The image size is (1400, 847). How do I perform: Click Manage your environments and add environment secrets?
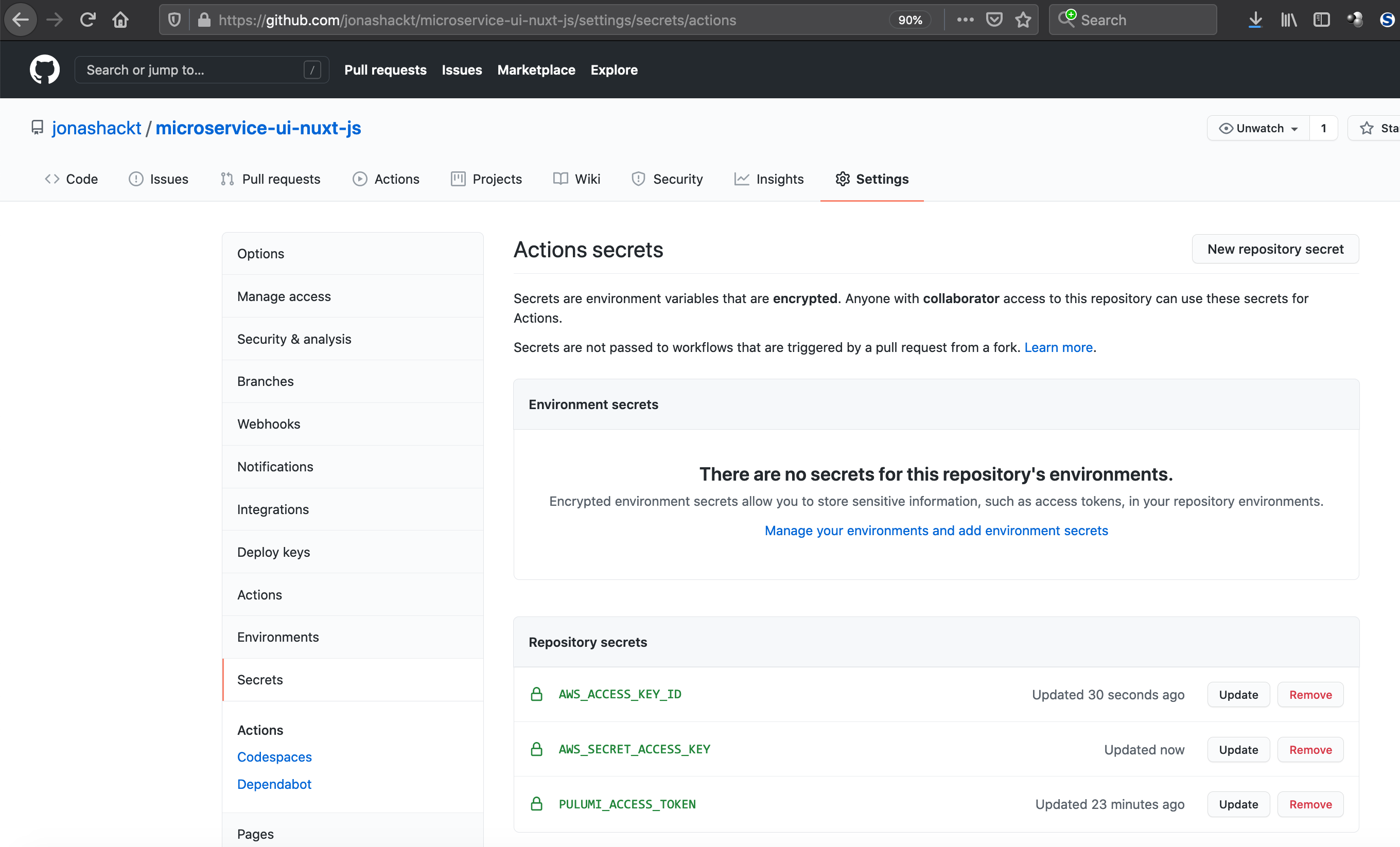pos(936,530)
